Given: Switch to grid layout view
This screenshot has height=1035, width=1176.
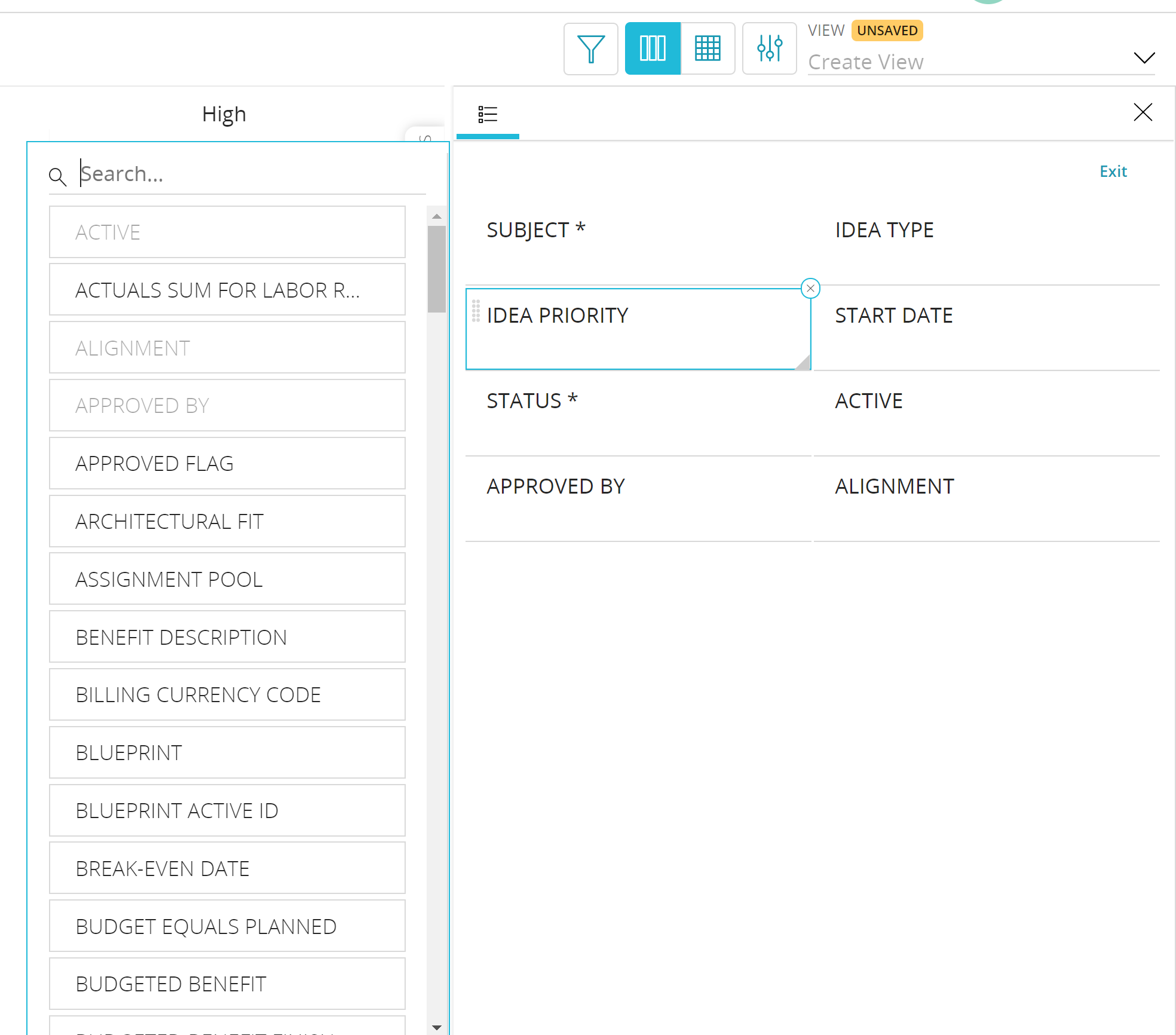Looking at the screenshot, I should point(708,49).
